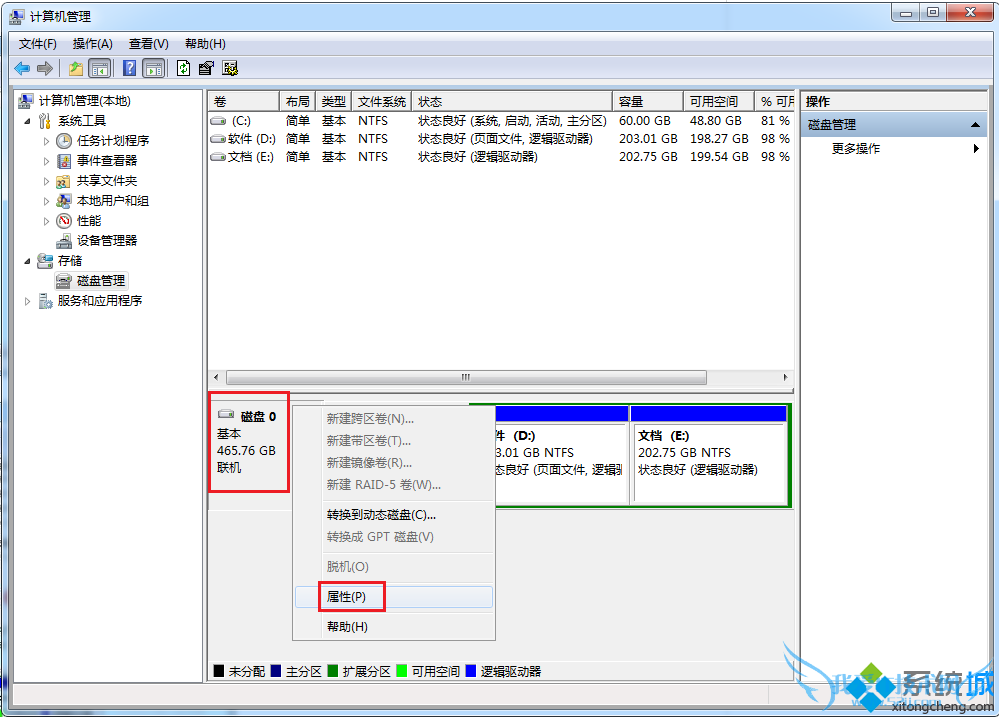Click the 软件 (D:) volume drive icon
This screenshot has height=717, width=999.
(x=219, y=139)
